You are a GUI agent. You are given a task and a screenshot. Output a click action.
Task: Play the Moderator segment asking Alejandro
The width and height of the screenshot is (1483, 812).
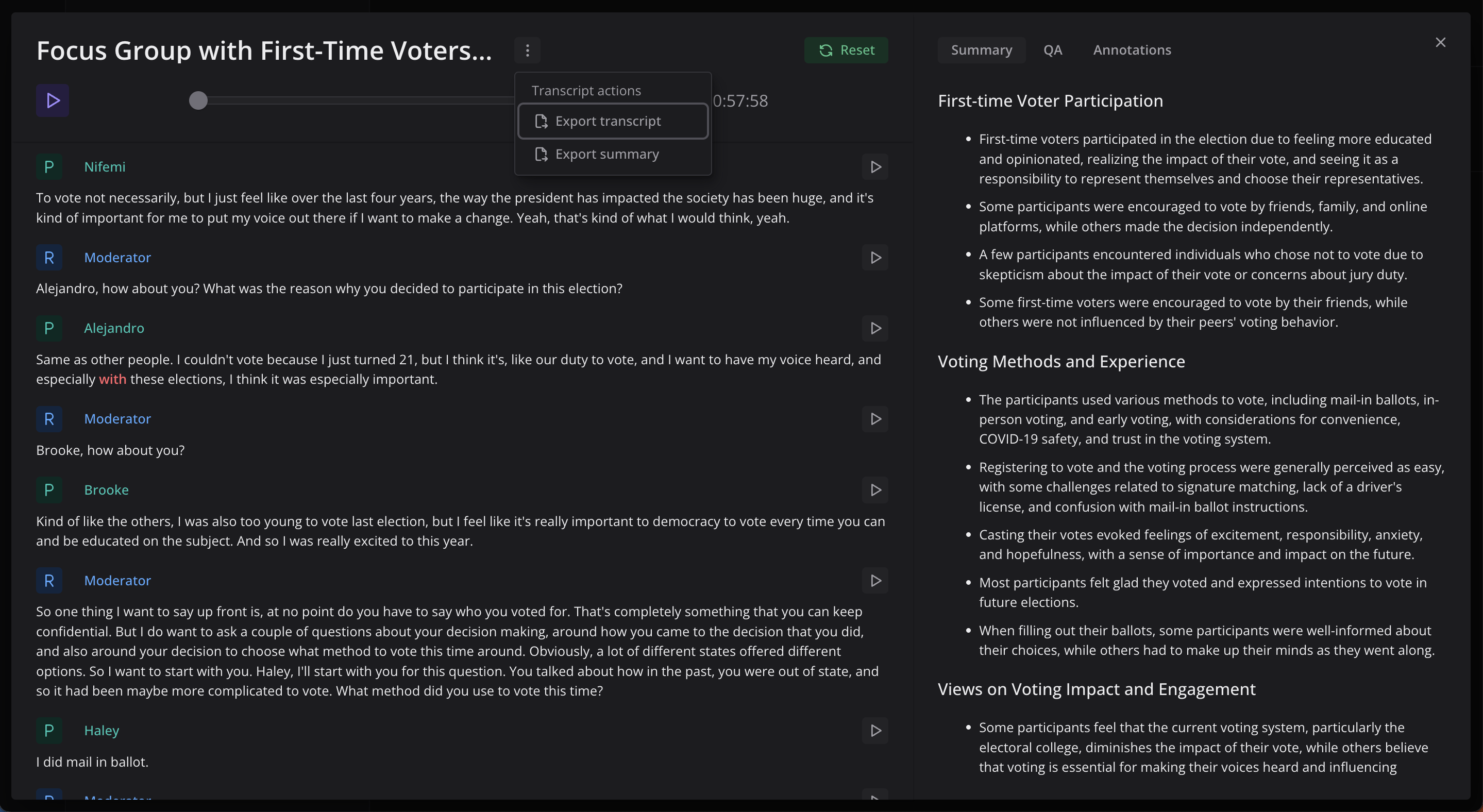[875, 258]
